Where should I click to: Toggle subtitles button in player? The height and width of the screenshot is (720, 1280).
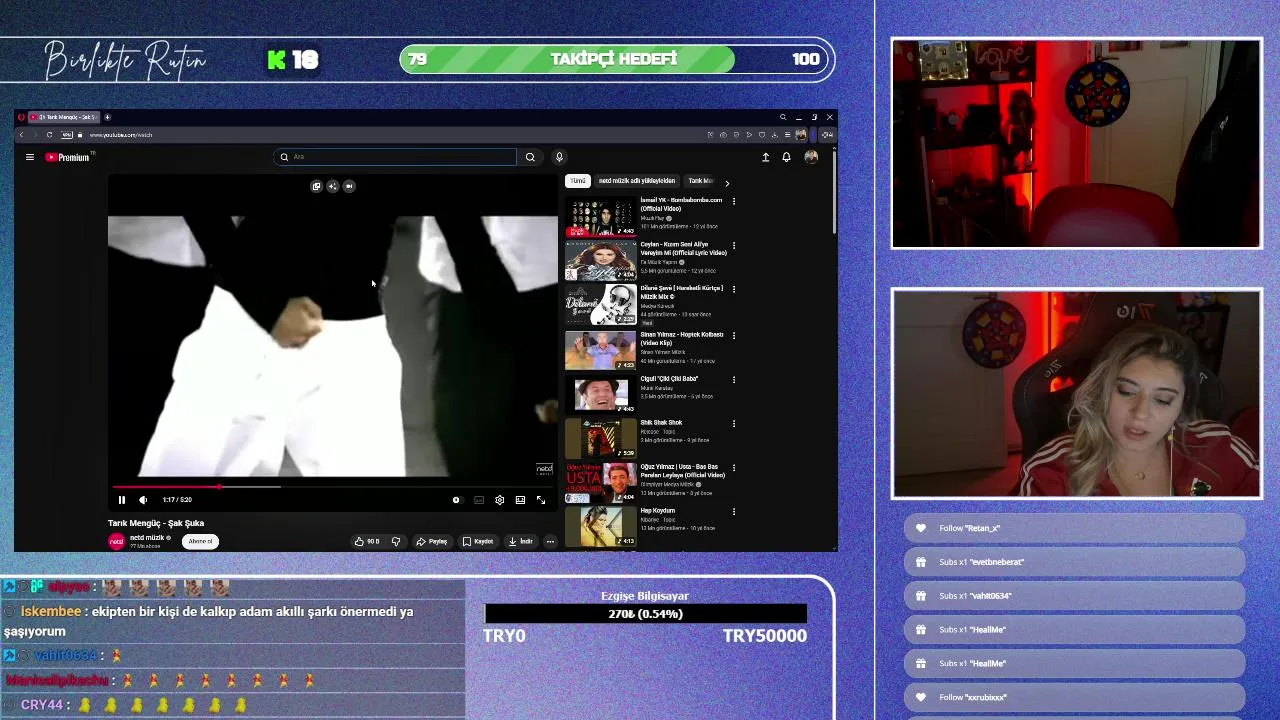click(479, 500)
